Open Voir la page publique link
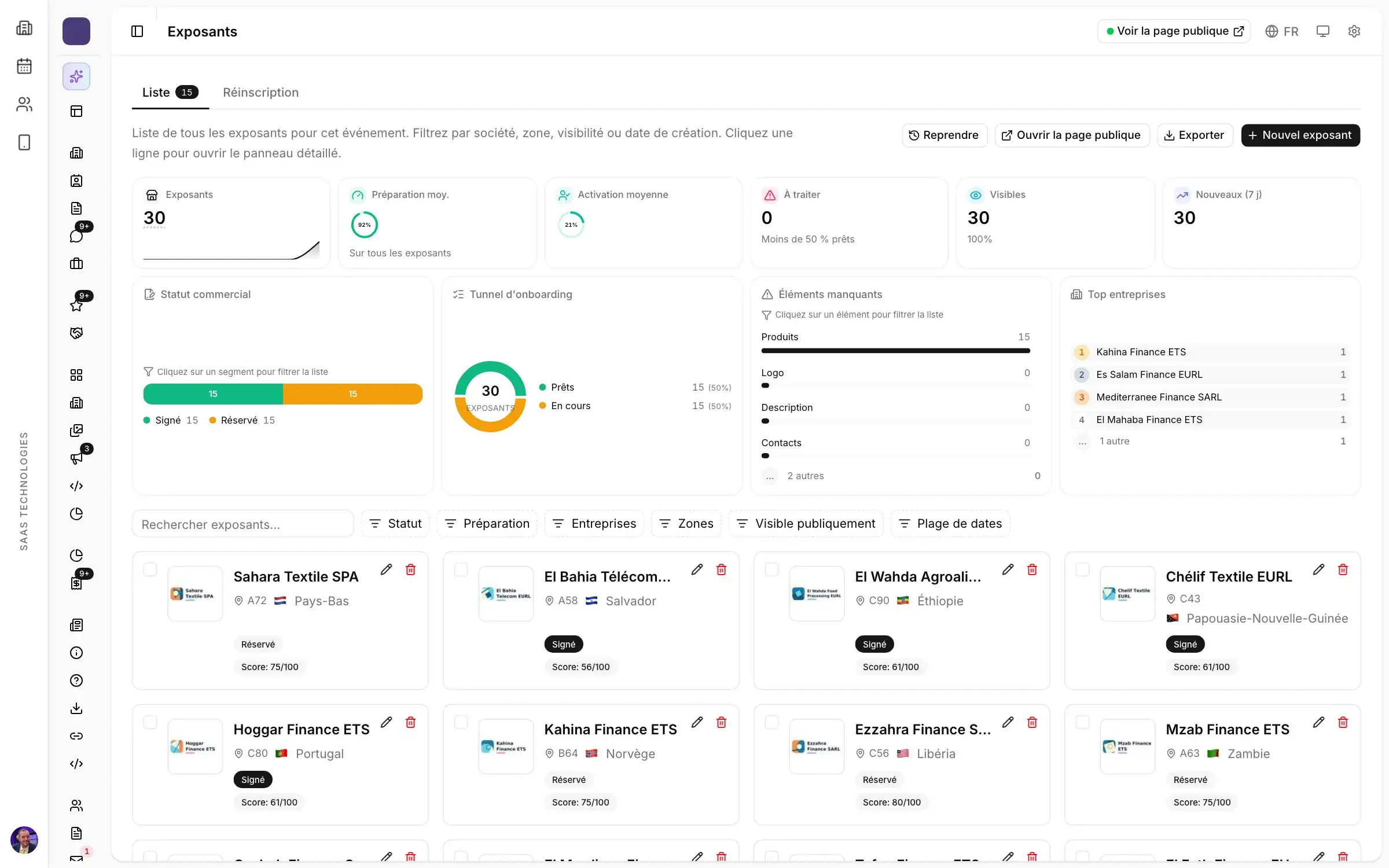This screenshot has width=1389, height=868. [1174, 31]
